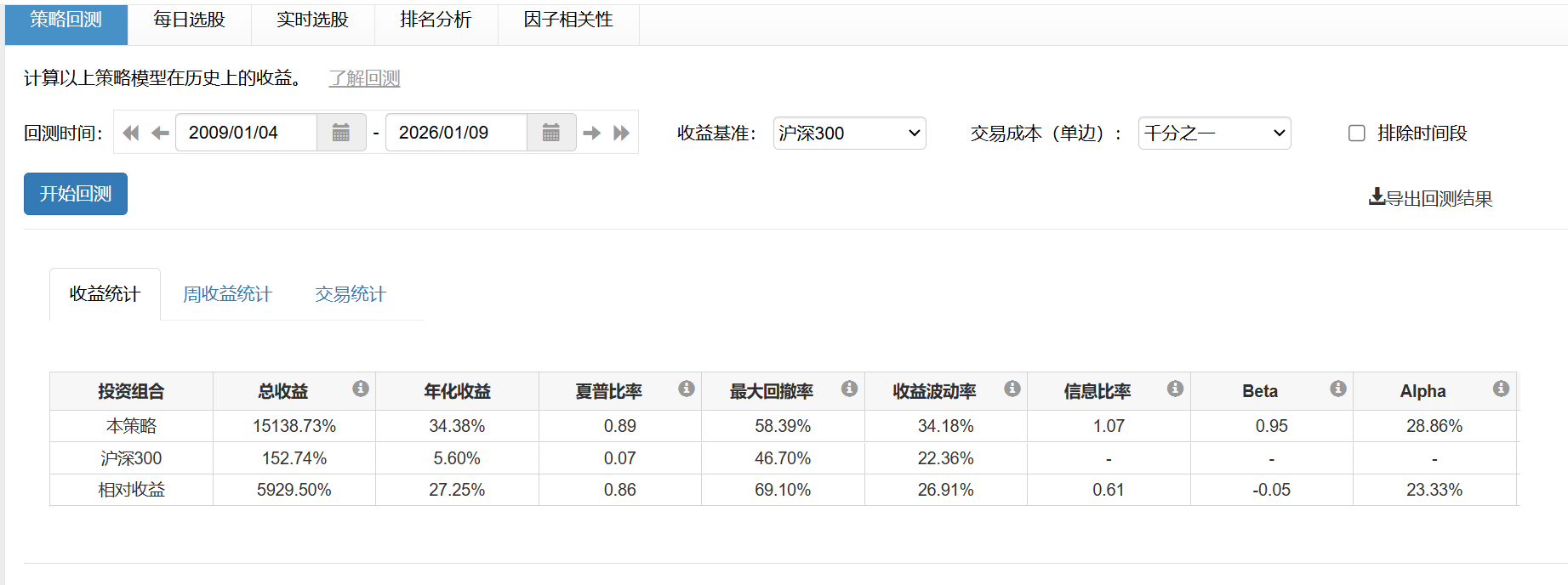Open start date calendar picker
Viewport: 1568px width, 585px height.
[341, 133]
